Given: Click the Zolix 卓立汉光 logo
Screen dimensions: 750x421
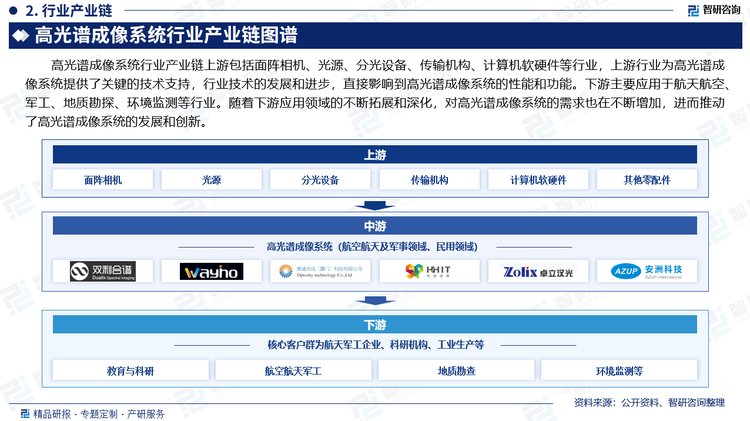Looking at the screenshot, I should click(538, 272).
